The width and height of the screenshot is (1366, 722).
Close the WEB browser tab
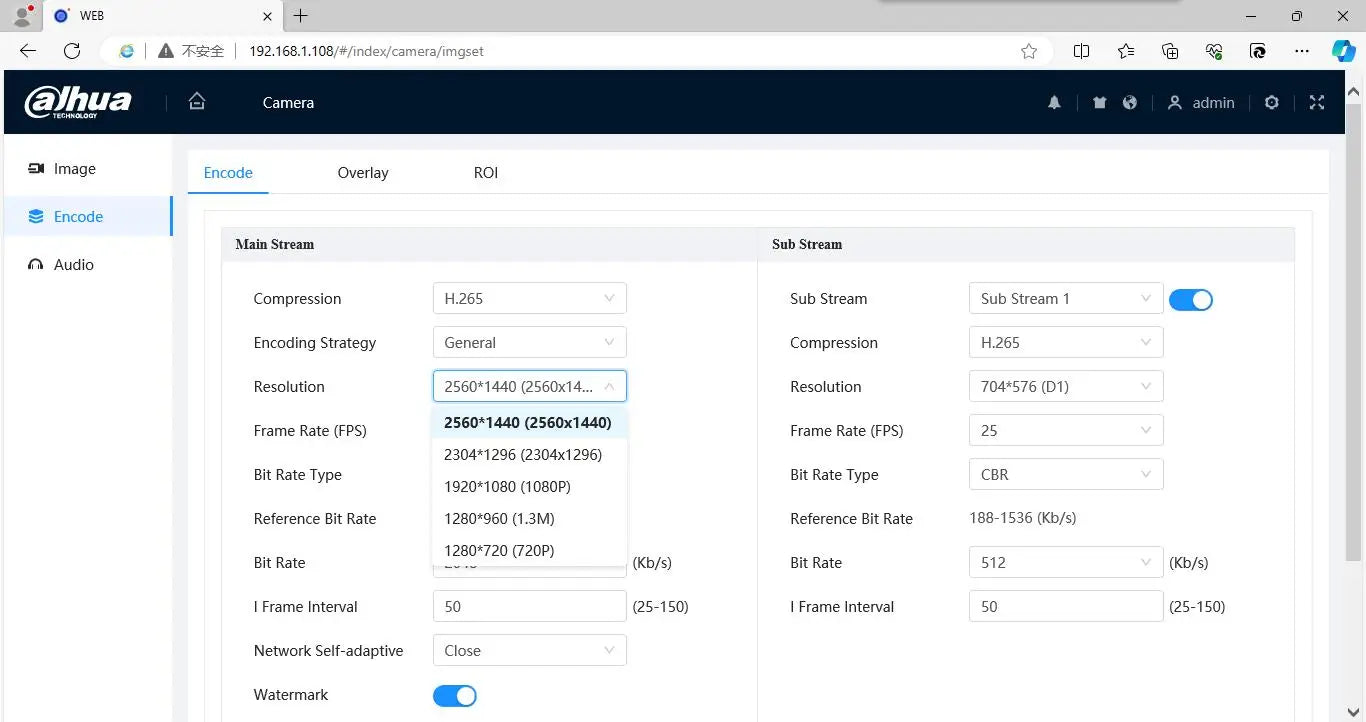coord(267,16)
